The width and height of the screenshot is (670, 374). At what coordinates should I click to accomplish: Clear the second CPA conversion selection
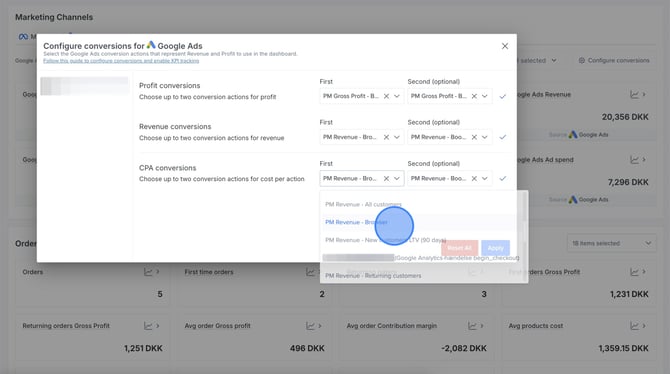point(474,179)
